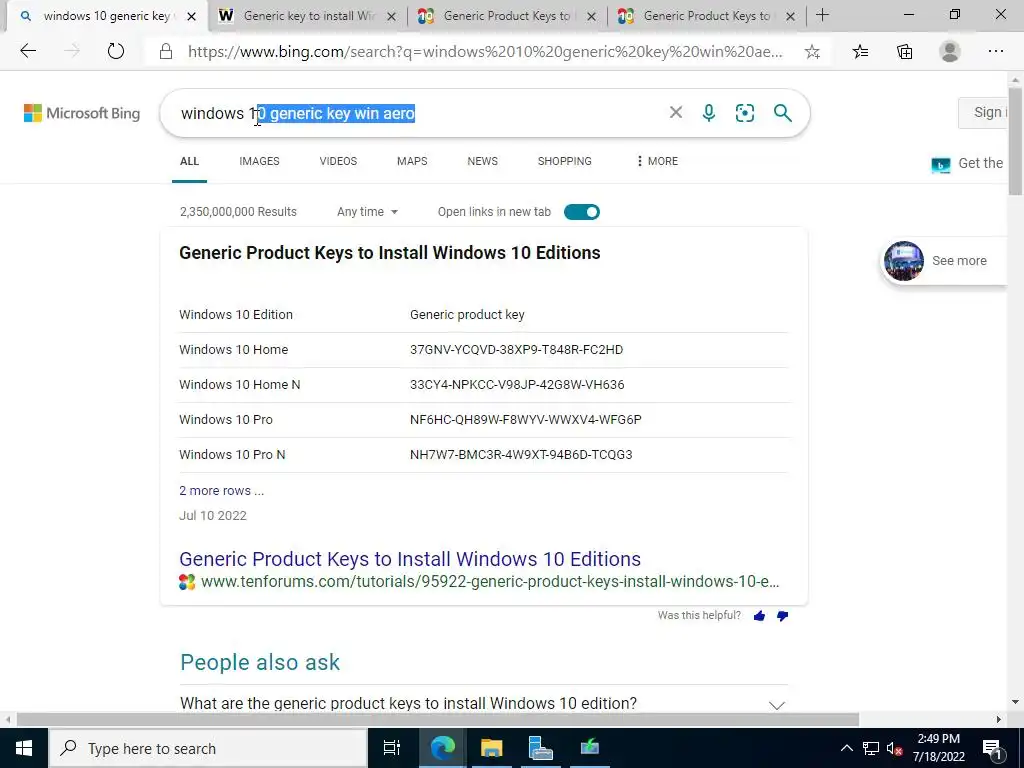The width and height of the screenshot is (1024, 768).
Task: Open the Favorites list icon
Action: (860, 52)
